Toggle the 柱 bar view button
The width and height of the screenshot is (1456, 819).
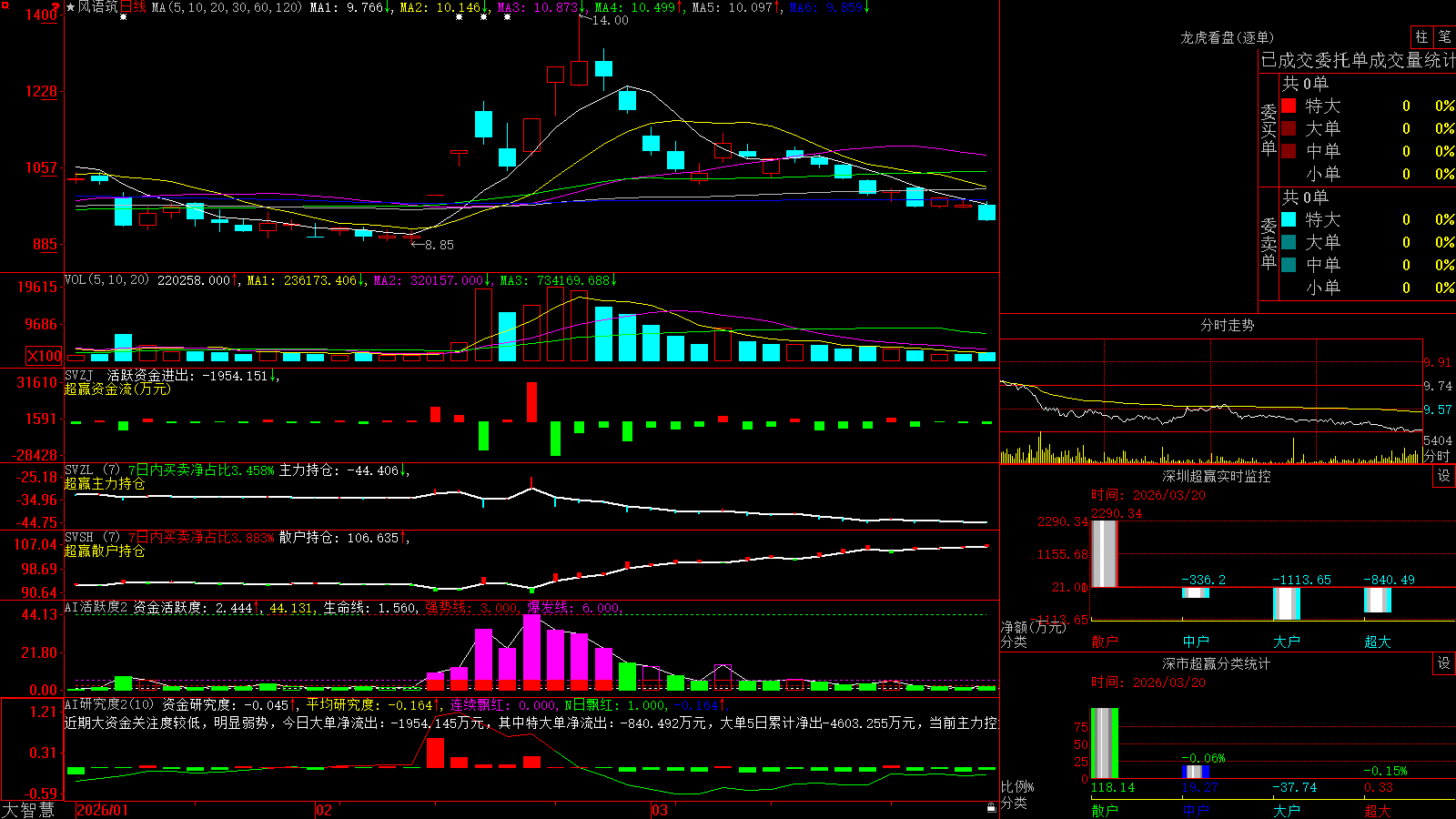[x=1421, y=37]
